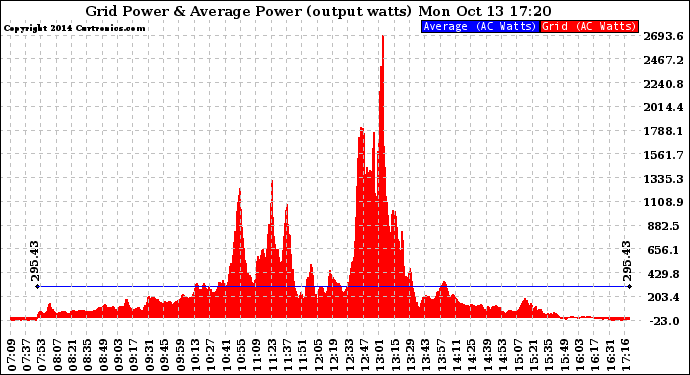Click the left endpoint marker of average line
The height and width of the screenshot is (375, 690).
click(38, 287)
